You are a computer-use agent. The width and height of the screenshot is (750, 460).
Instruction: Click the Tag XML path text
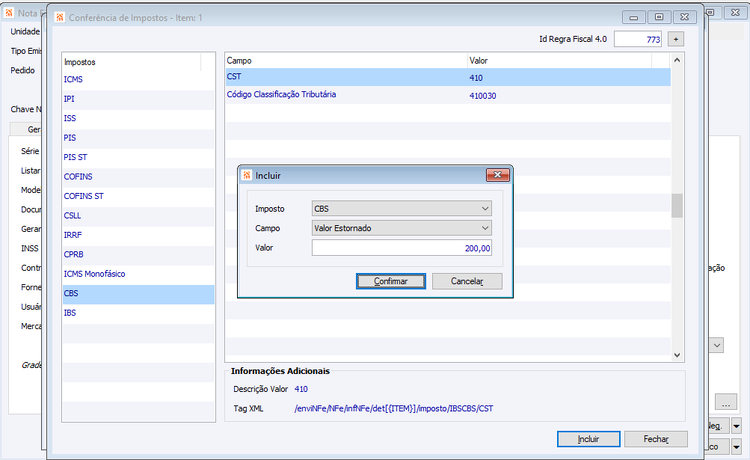(x=394, y=409)
